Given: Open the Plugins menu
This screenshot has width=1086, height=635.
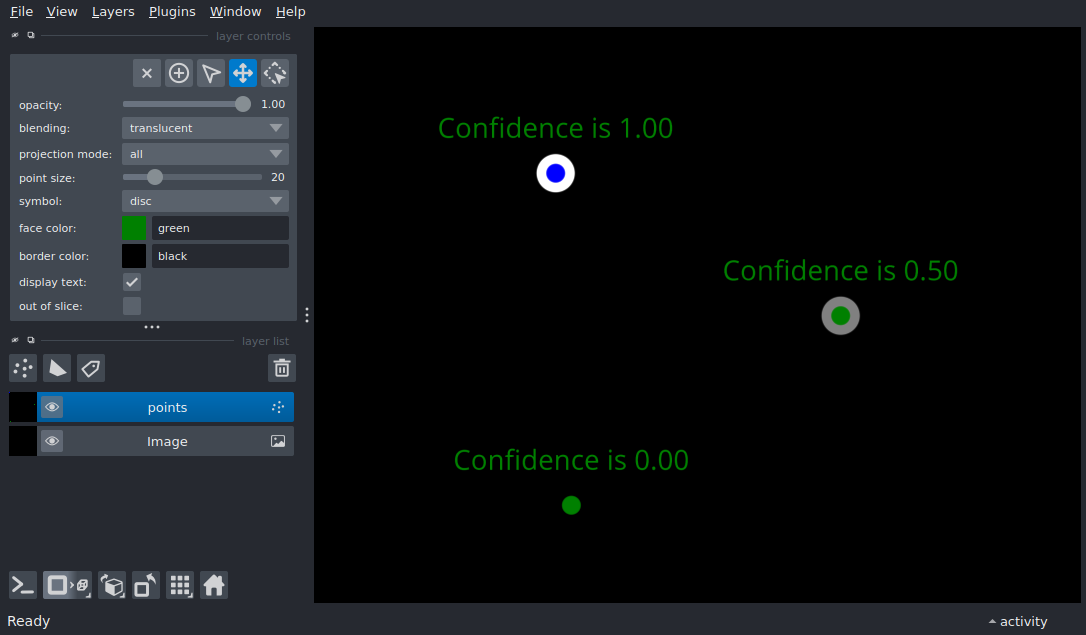Looking at the screenshot, I should [172, 12].
